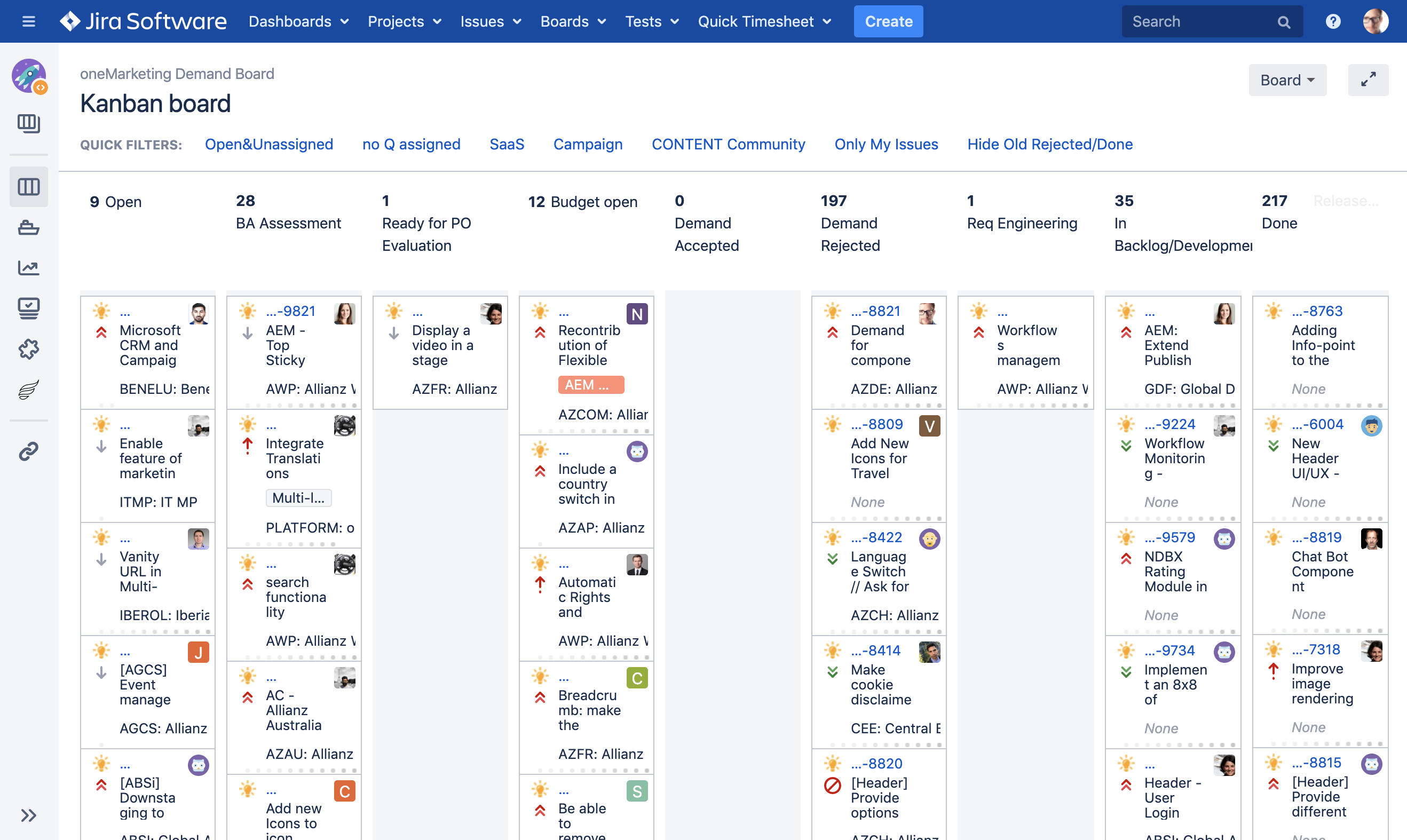Open issue link -9224

pos(1169,424)
